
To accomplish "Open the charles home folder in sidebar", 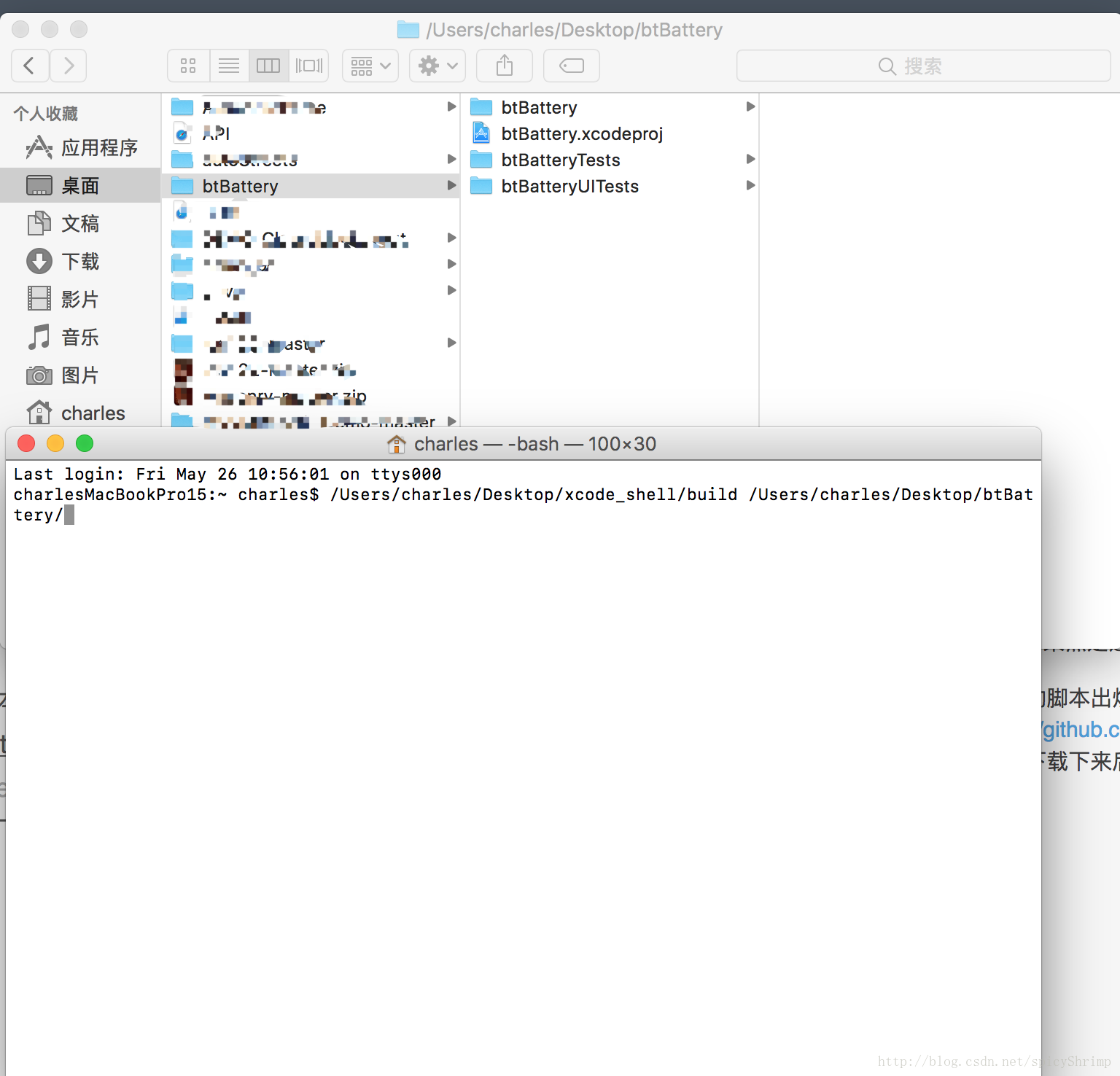I will coord(80,413).
